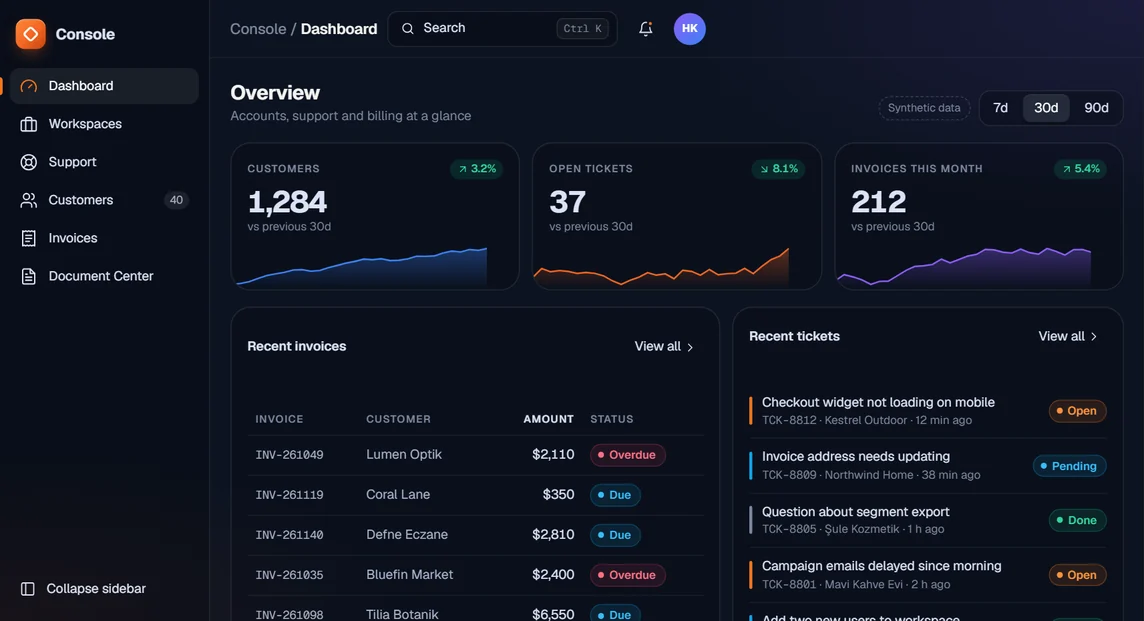Viewport: 1144px width, 621px height.
Task: Click customer Bluefin Market
Action: (410, 574)
